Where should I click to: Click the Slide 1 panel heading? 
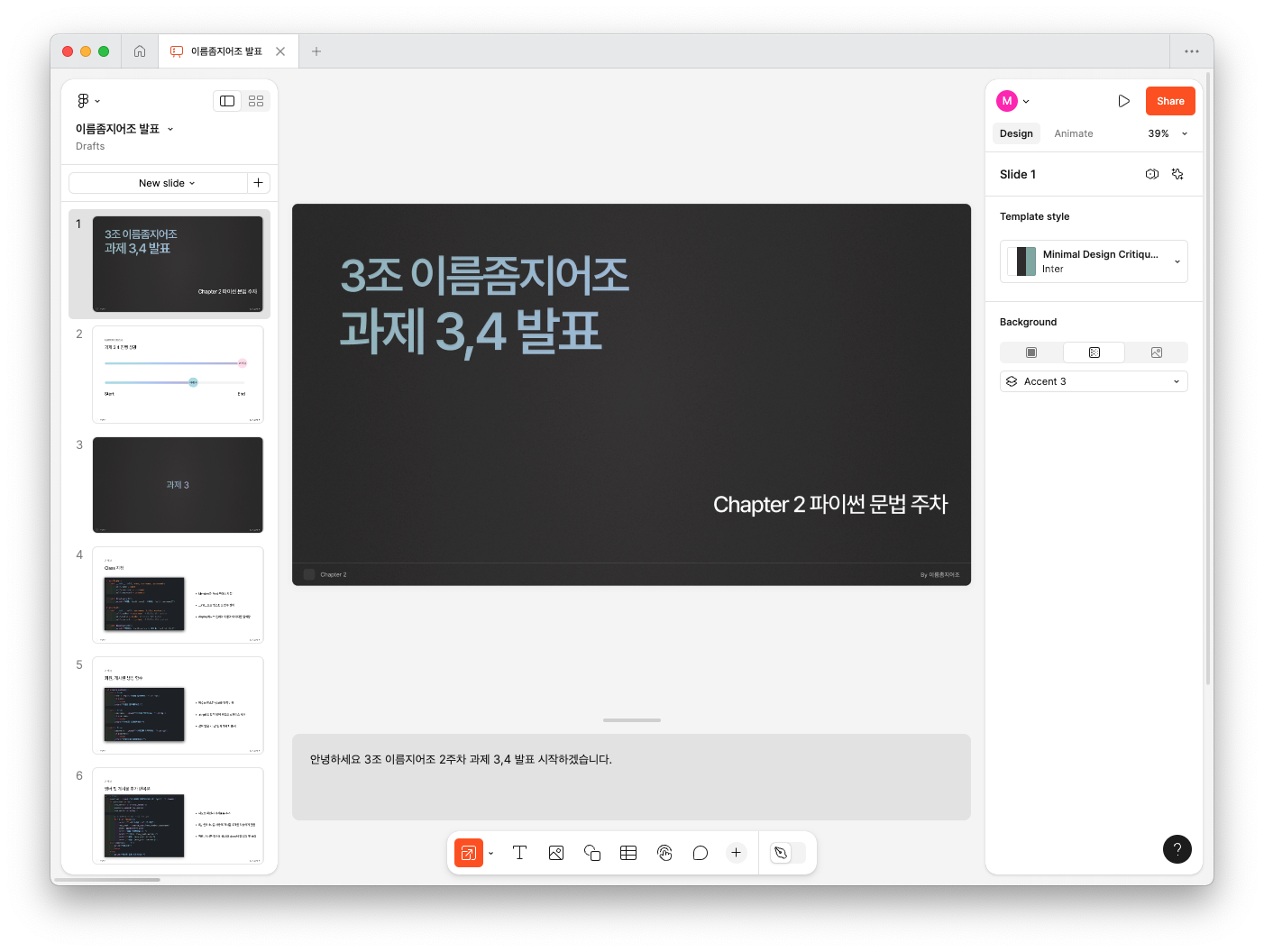(x=1018, y=174)
